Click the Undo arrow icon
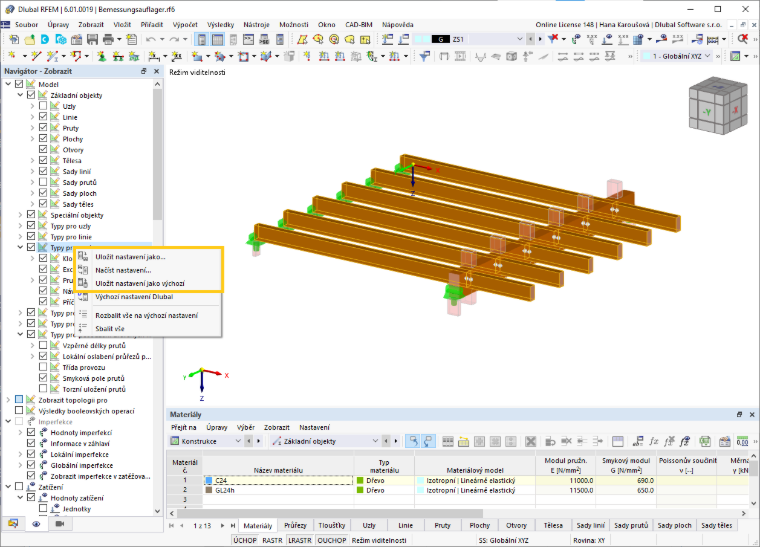Image resolution: width=760 pixels, height=547 pixels. coord(151,39)
